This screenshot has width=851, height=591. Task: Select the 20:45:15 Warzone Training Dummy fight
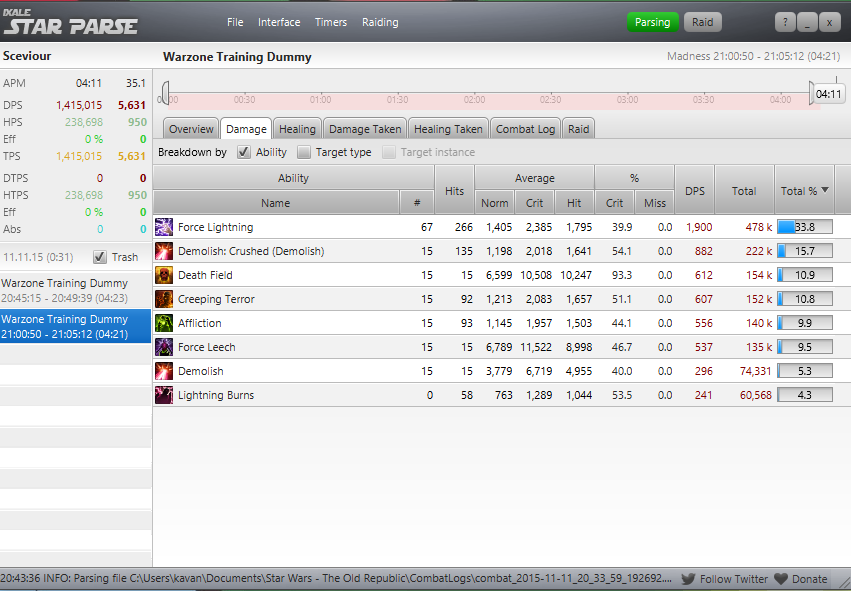tap(75, 290)
